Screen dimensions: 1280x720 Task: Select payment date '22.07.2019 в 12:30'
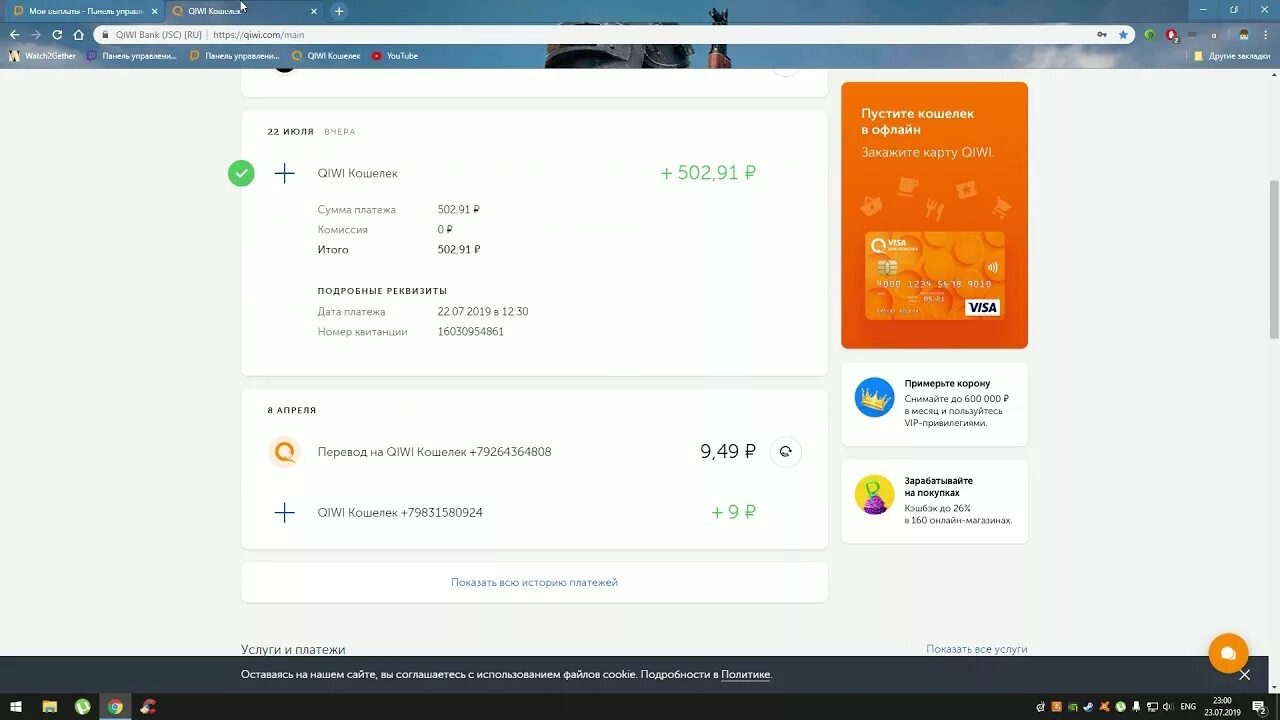[x=483, y=311]
